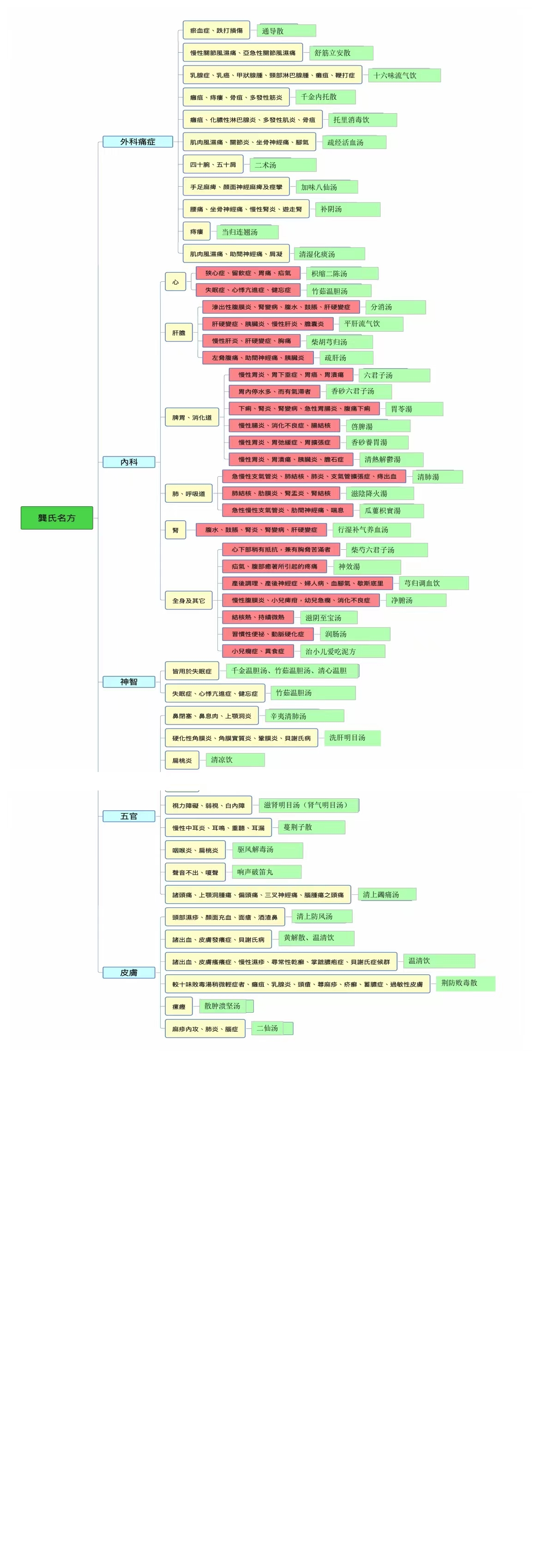Click the 全身及其它 subtopic node
The height and width of the screenshot is (1568, 554).
(188, 601)
